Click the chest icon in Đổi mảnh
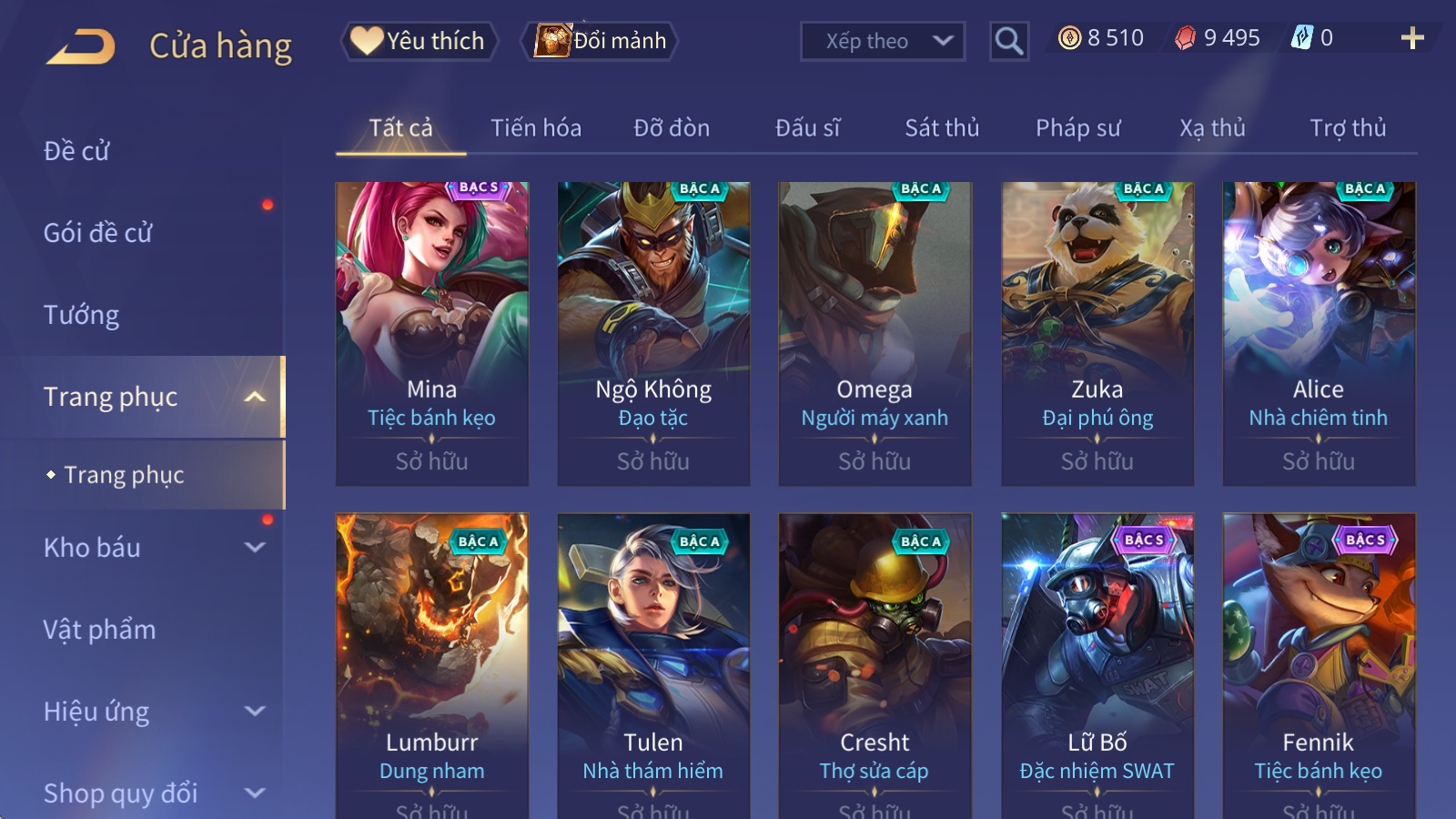Viewport: 1456px width, 819px height. click(x=552, y=40)
